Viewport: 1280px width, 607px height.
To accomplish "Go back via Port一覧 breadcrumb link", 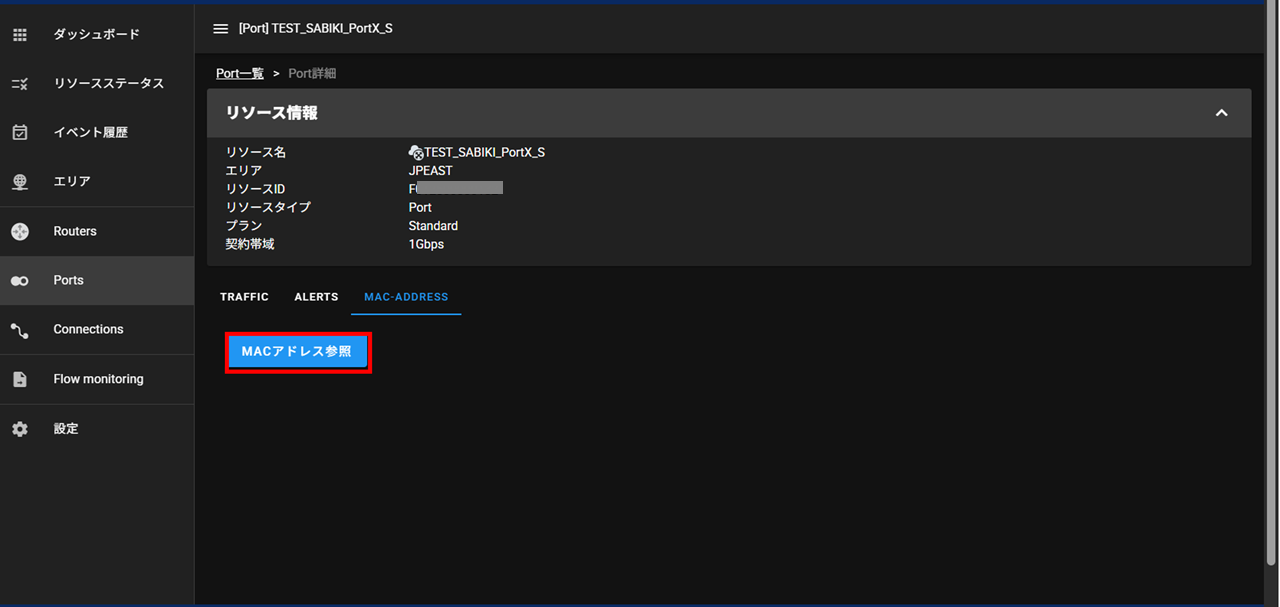I will [240, 74].
